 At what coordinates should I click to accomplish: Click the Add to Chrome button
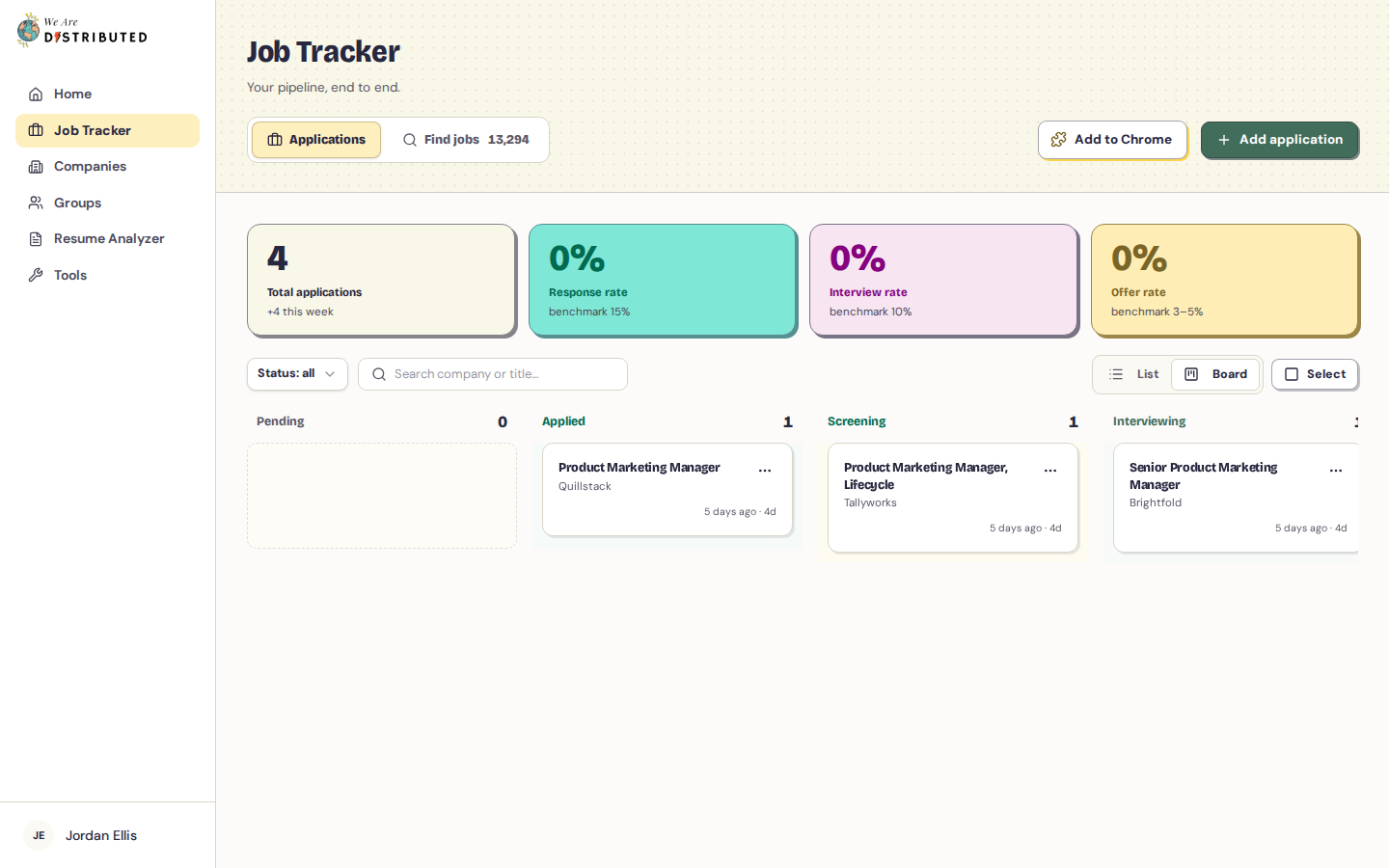[x=1112, y=140]
